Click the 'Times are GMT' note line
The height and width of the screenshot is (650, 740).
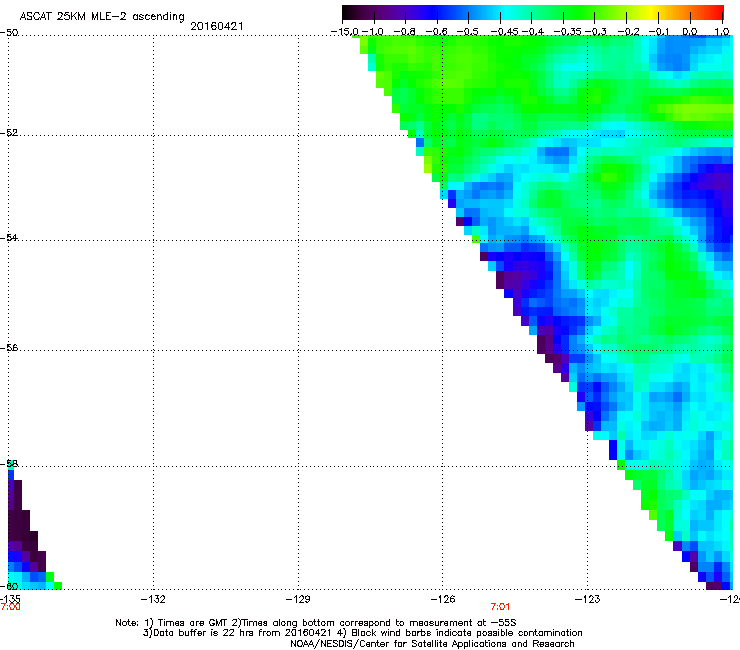tap(316, 623)
